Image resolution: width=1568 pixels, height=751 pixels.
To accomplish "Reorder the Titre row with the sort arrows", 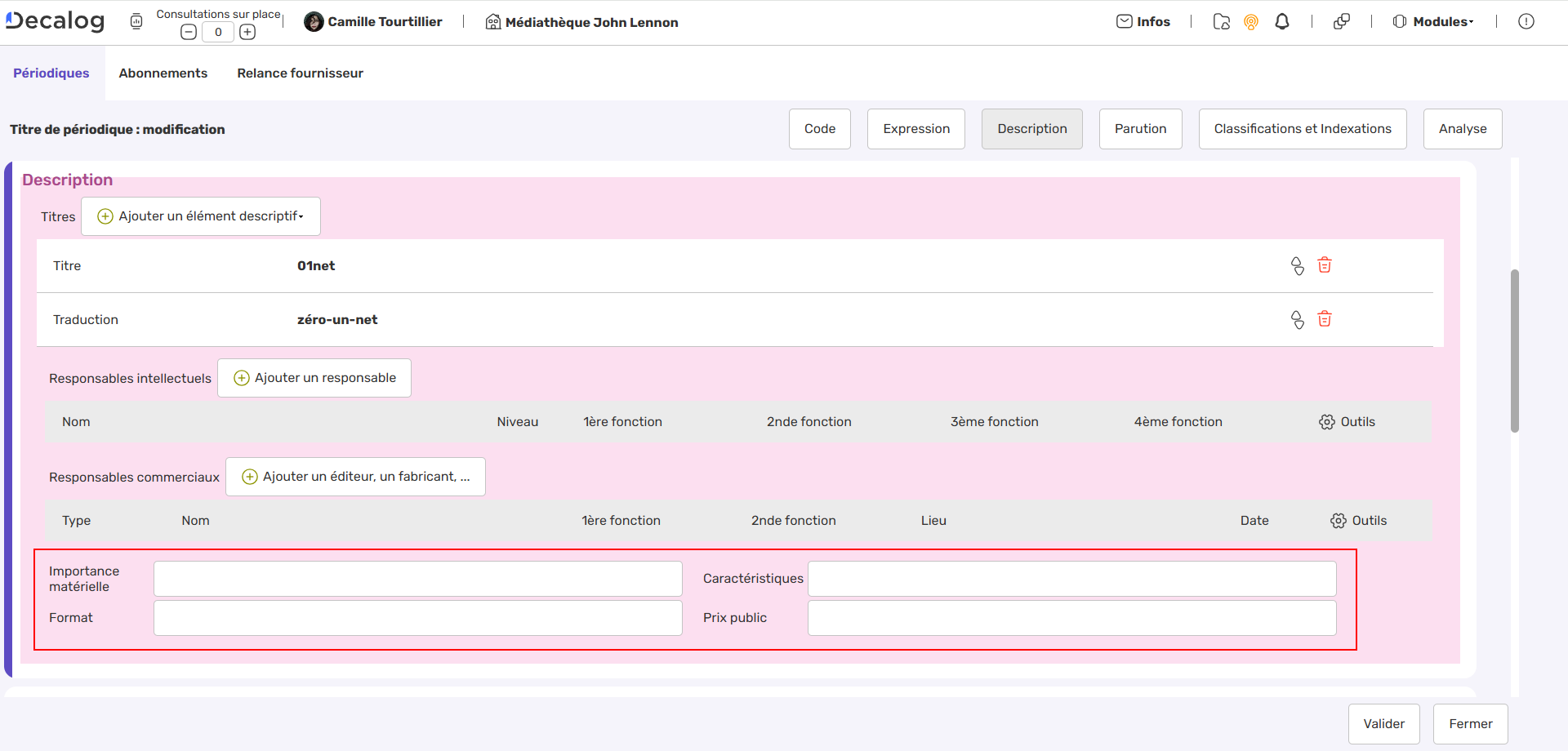I will pyautogui.click(x=1298, y=265).
